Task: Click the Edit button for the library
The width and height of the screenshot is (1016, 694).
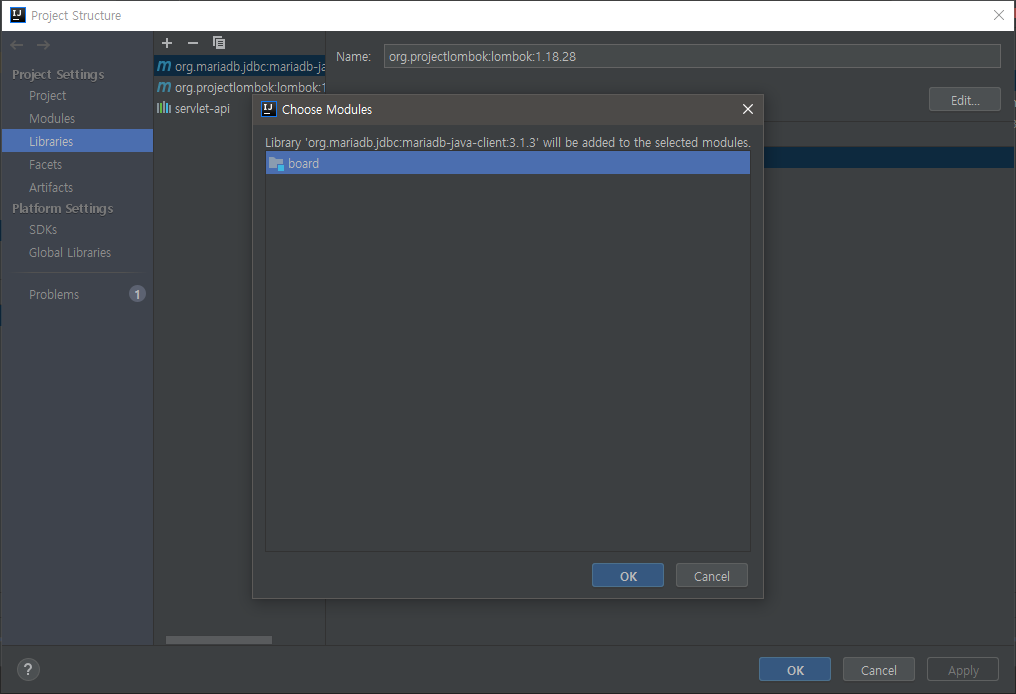Action: click(x=963, y=99)
